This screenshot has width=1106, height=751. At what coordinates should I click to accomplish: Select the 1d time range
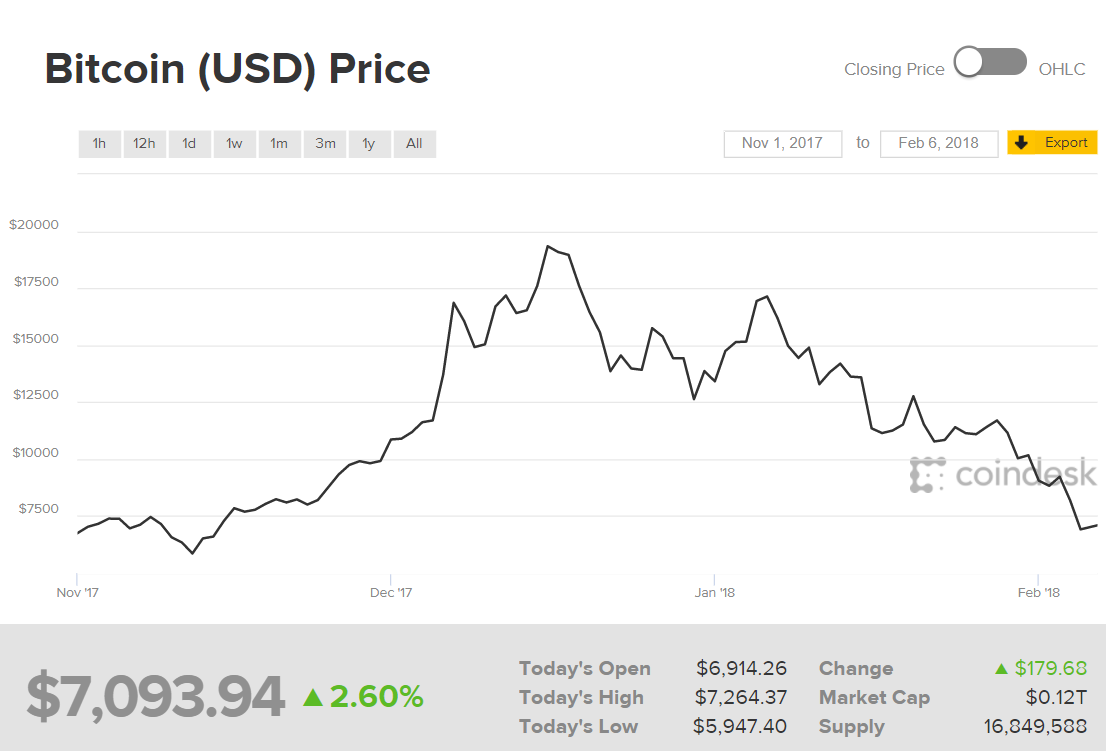tap(189, 143)
